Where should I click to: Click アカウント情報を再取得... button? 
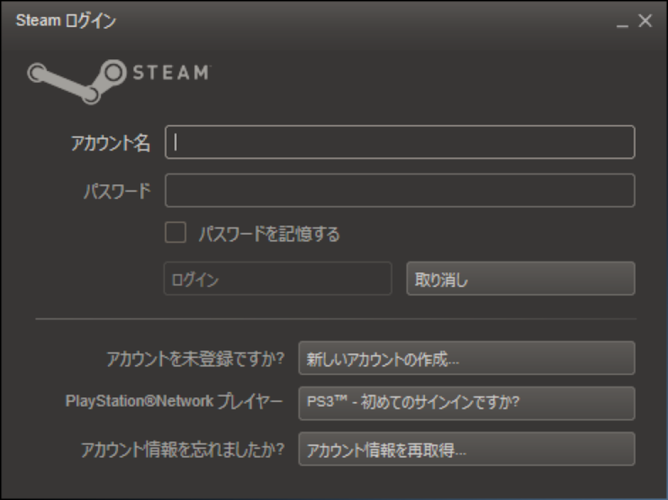(466, 449)
